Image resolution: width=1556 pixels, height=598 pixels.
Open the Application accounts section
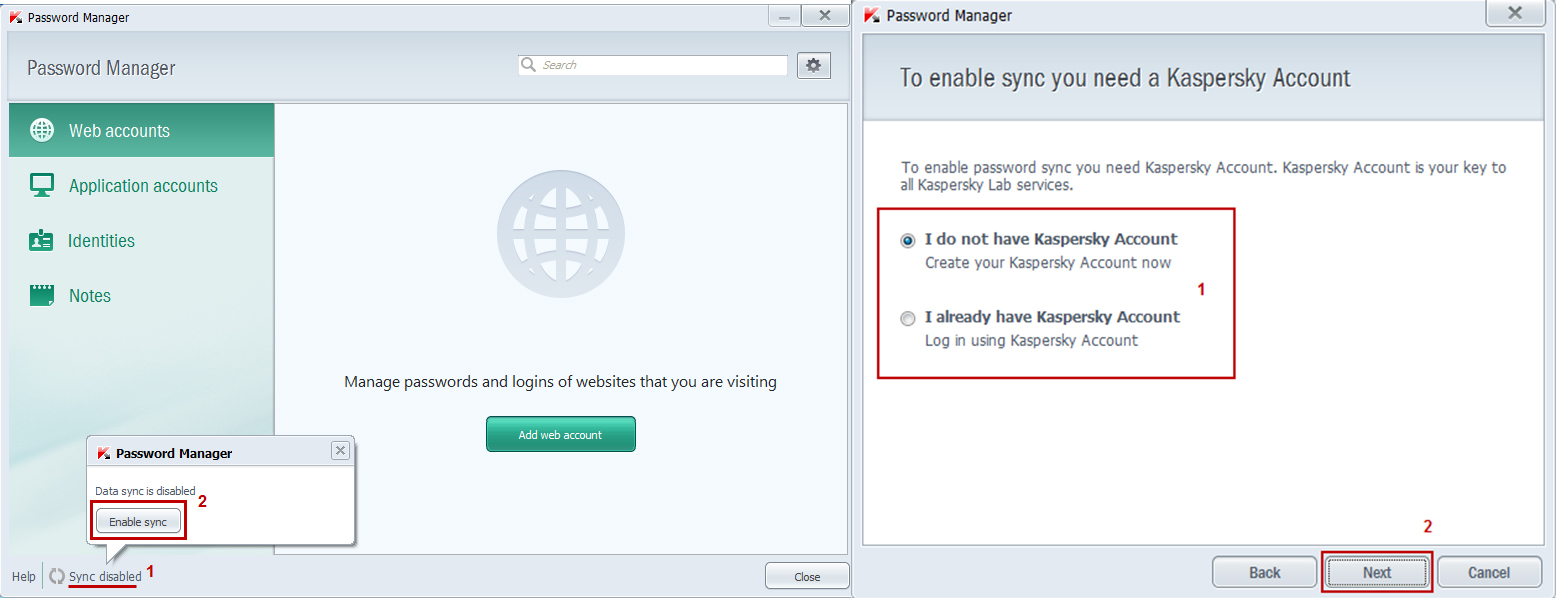point(141,185)
